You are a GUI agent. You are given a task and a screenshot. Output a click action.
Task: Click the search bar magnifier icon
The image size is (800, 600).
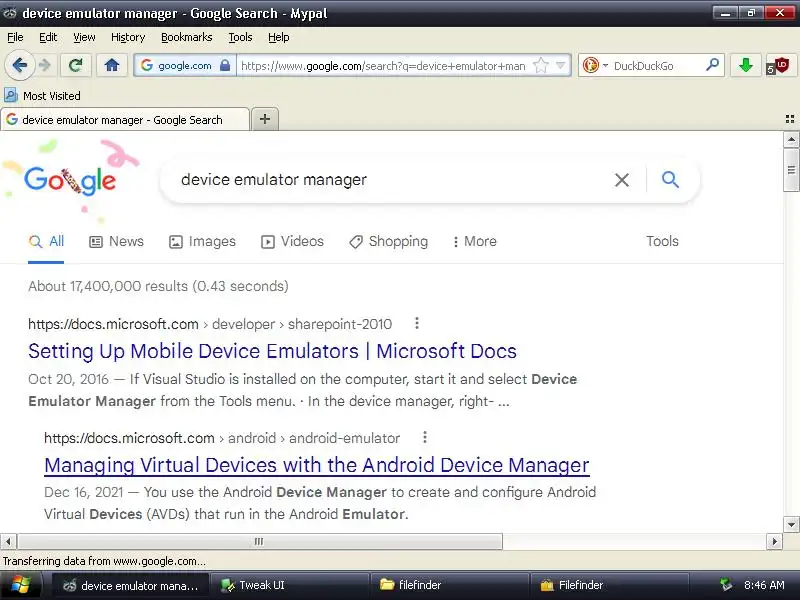712,65
